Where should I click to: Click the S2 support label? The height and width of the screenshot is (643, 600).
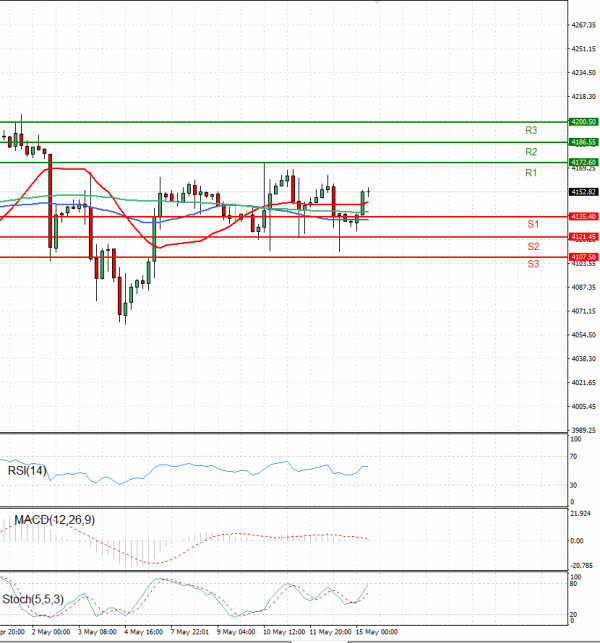pos(533,246)
